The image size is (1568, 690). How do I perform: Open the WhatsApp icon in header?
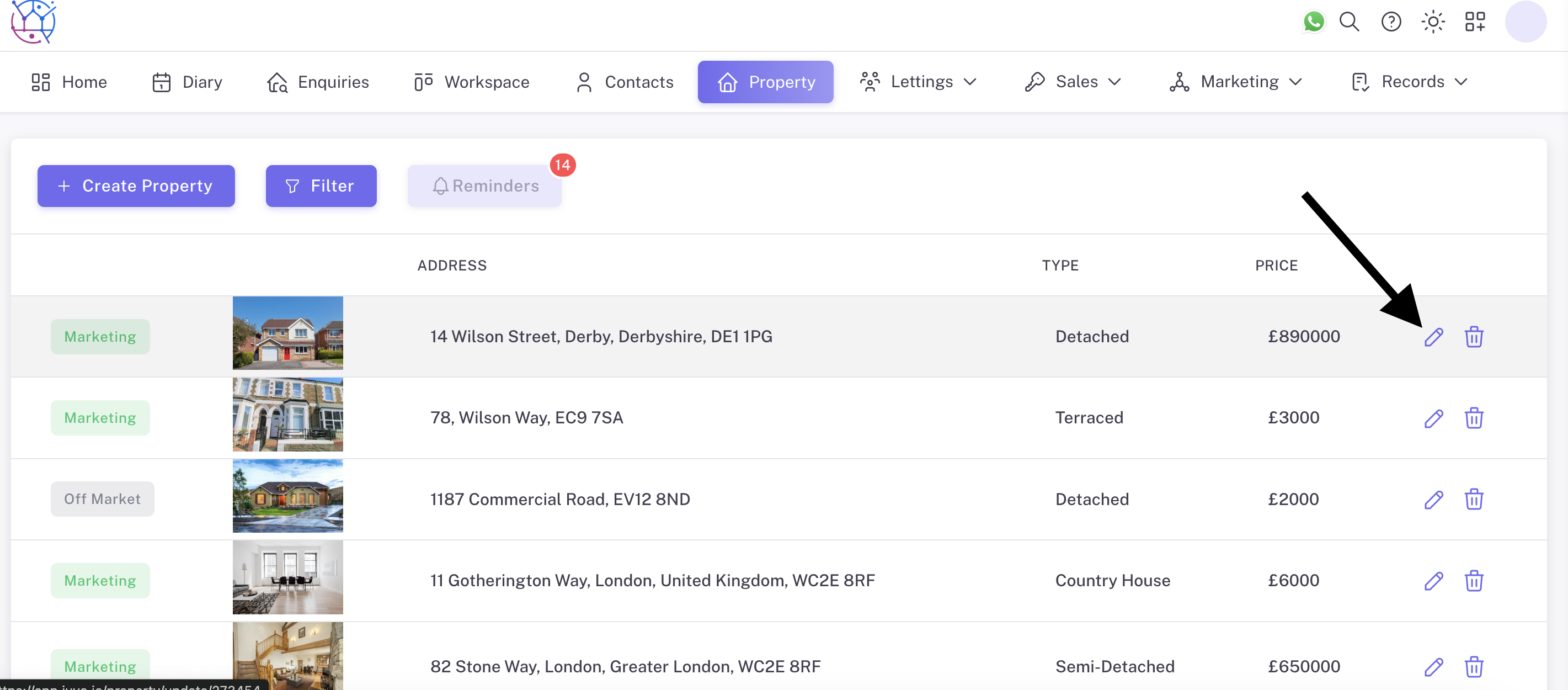(1313, 22)
